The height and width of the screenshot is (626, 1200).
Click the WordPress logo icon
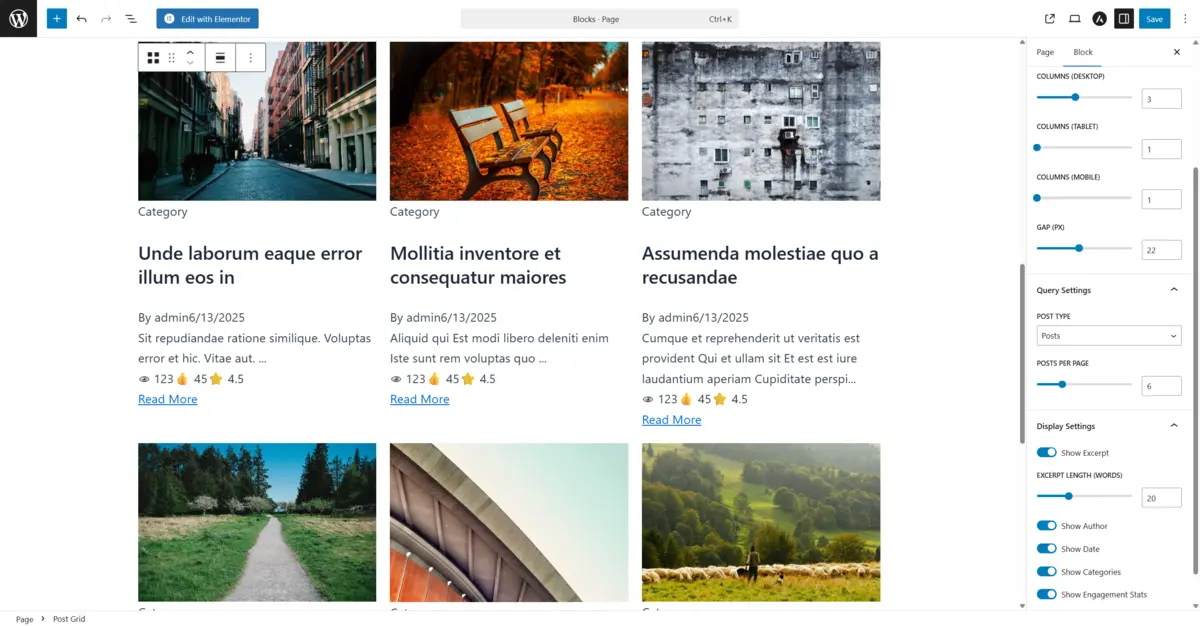pyautogui.click(x=18, y=18)
